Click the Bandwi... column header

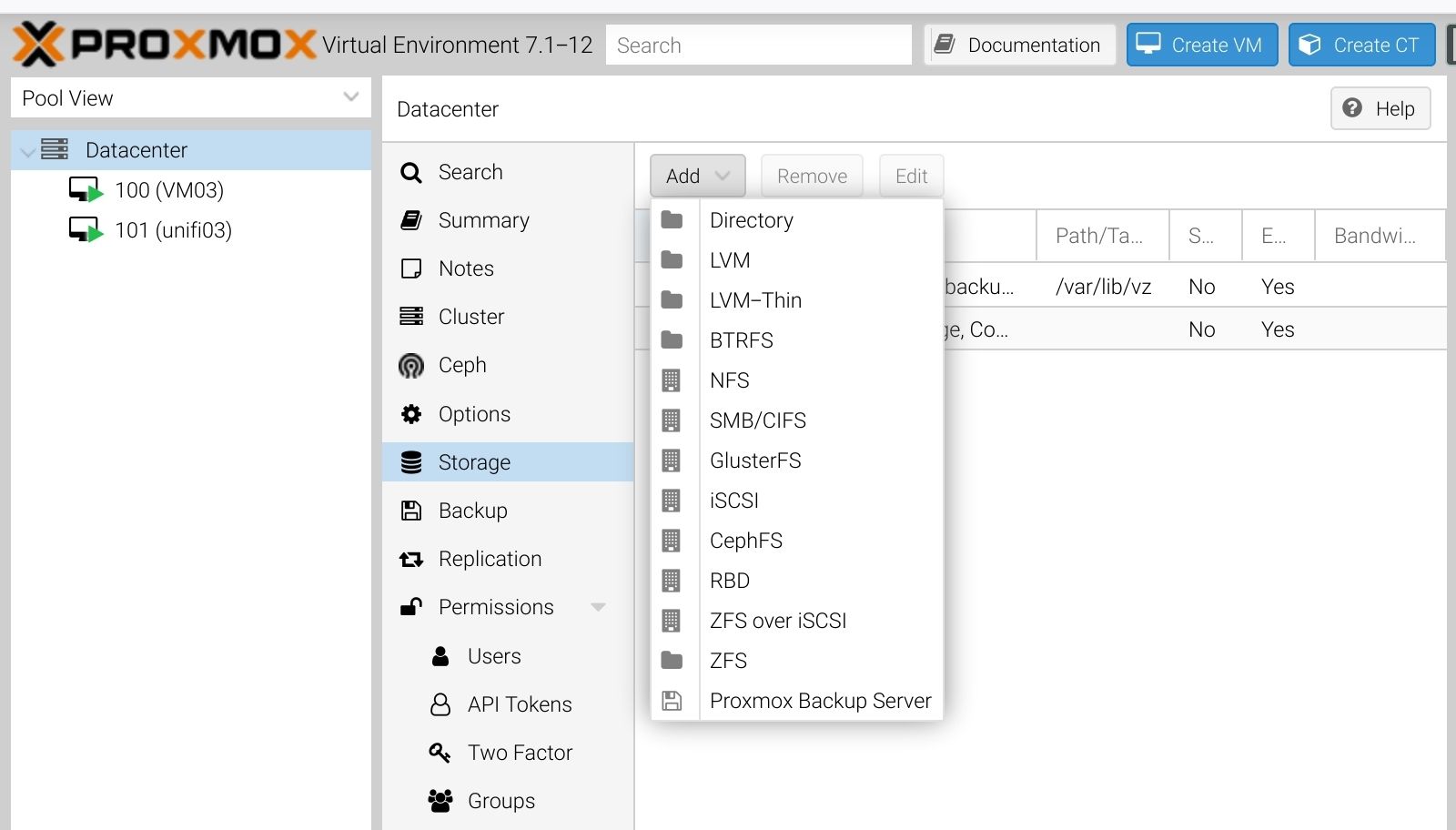[x=1380, y=236]
